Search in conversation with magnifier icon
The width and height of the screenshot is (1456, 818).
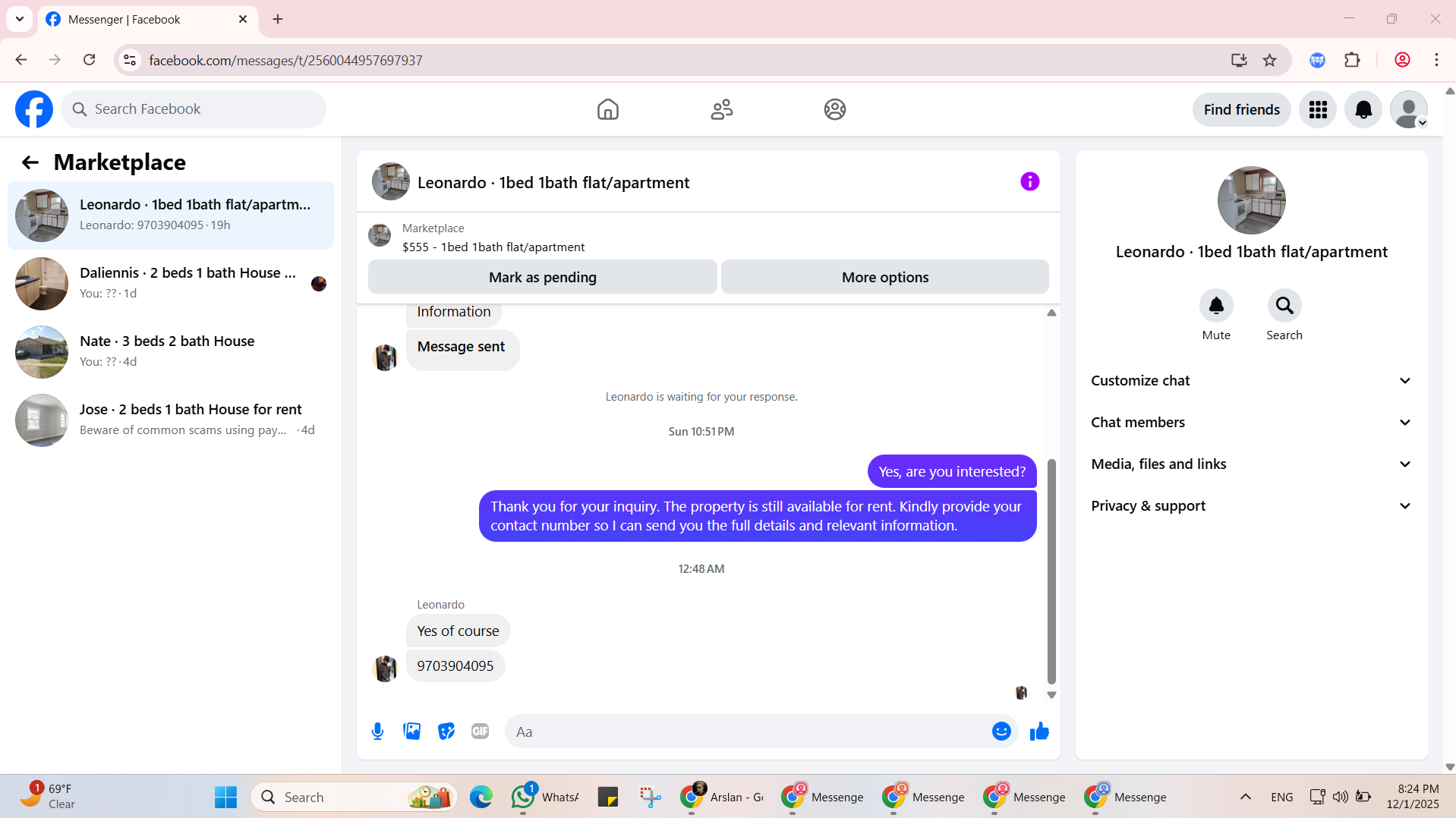[x=1284, y=306]
